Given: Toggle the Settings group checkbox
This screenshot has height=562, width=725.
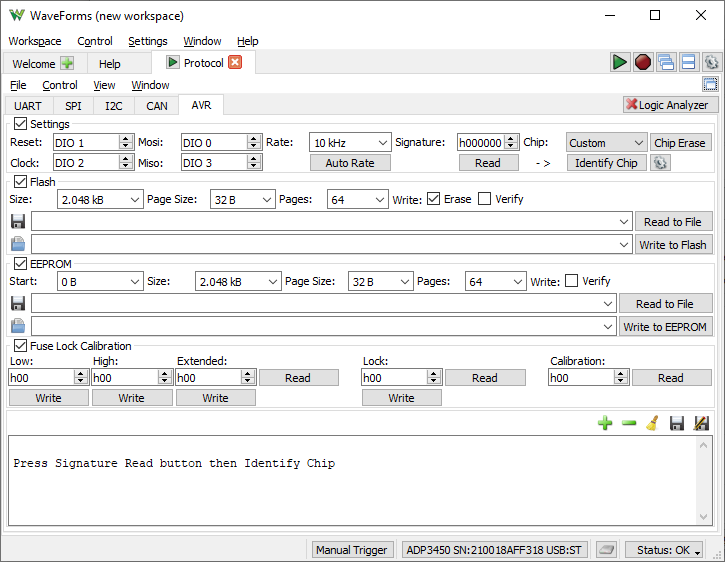Looking at the screenshot, I should pos(20,124).
